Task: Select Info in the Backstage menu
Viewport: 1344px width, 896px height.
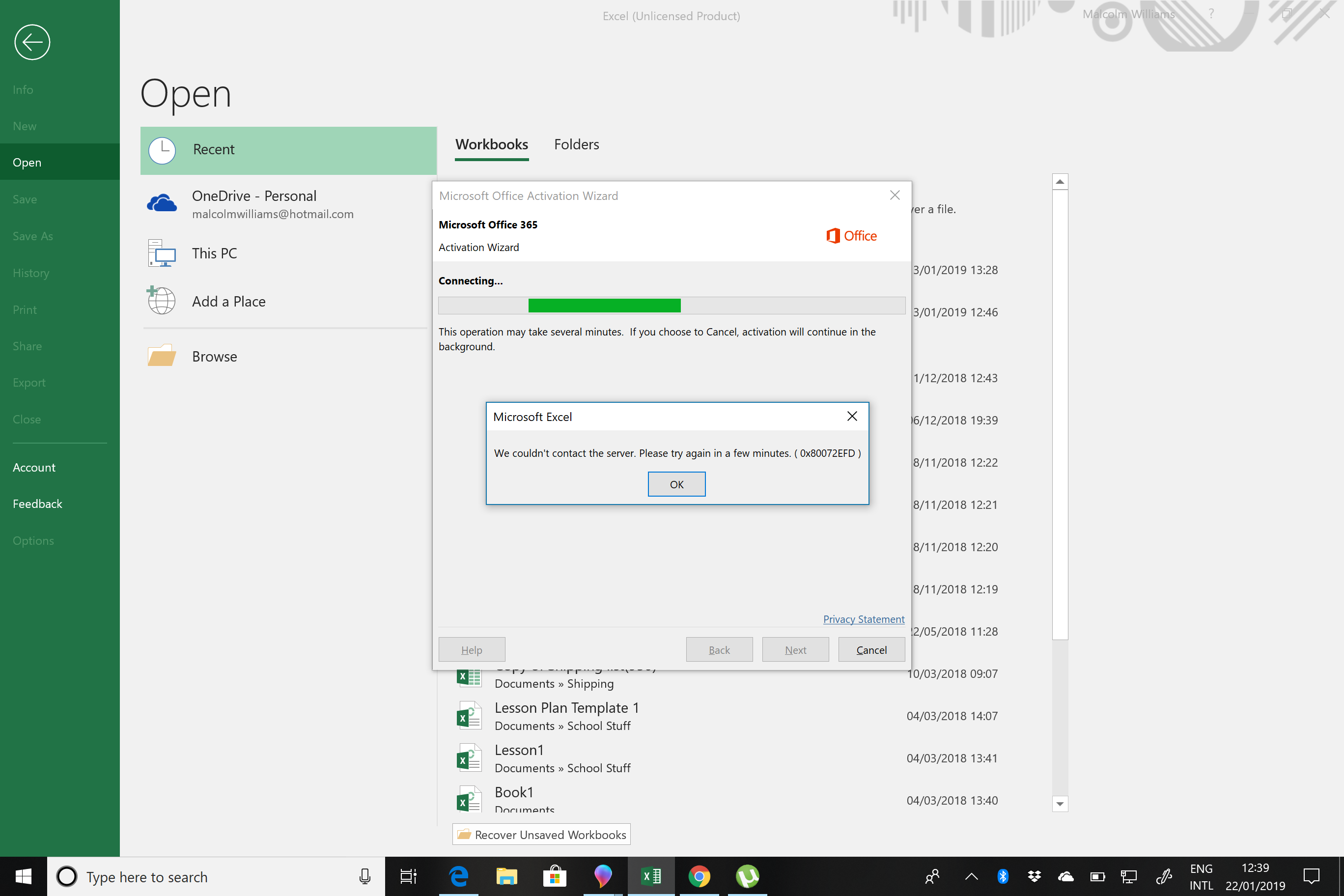Action: (x=59, y=89)
